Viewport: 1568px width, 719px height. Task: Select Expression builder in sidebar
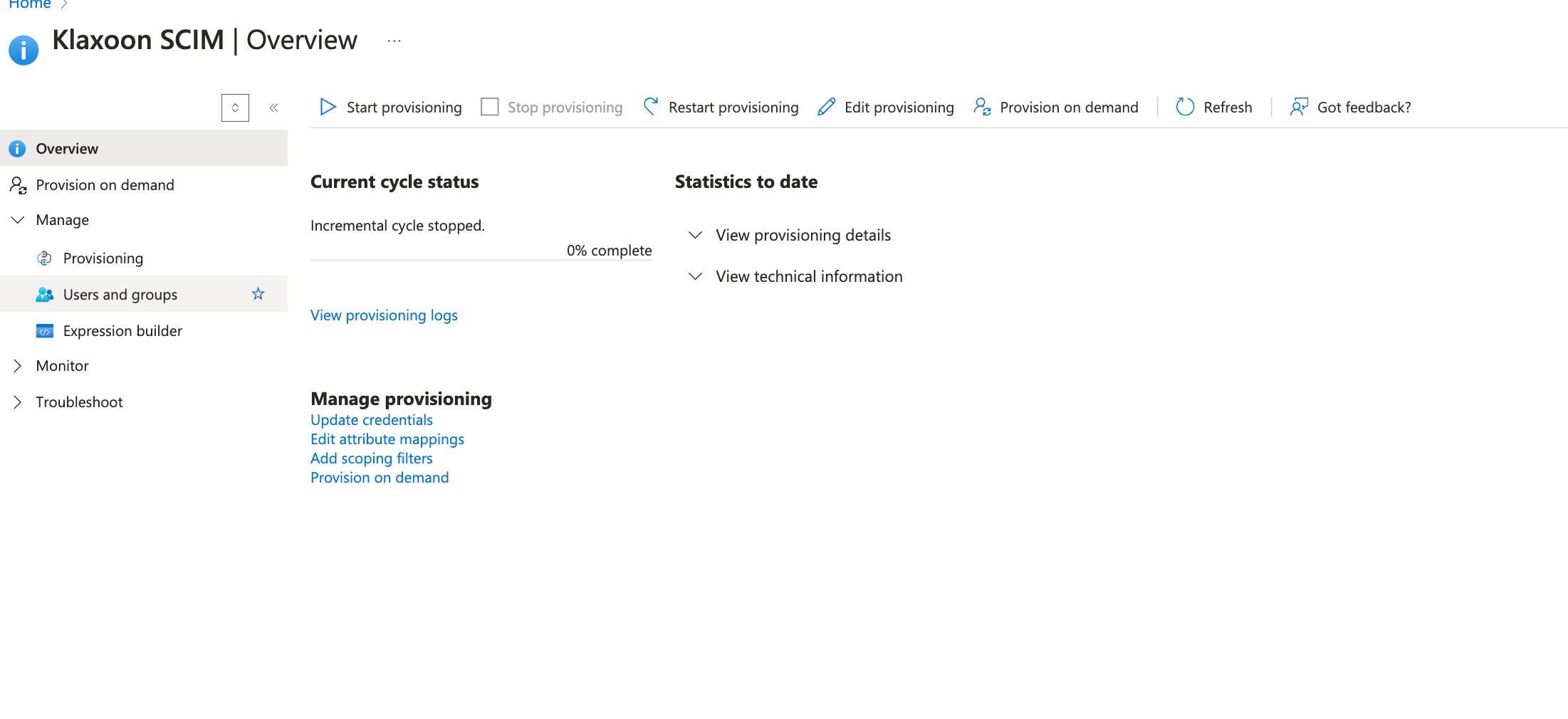122,331
